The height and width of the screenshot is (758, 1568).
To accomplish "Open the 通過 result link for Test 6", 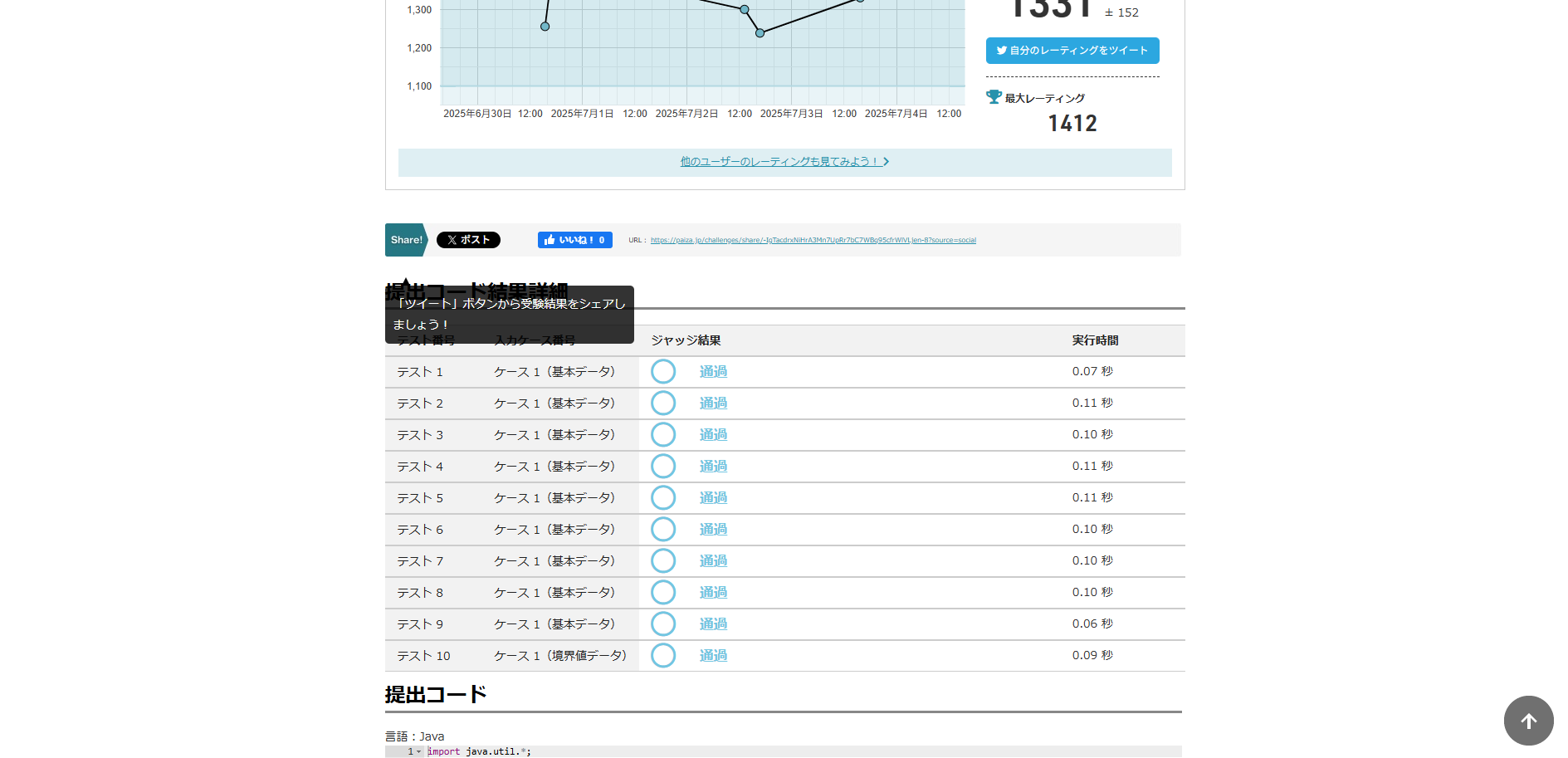I will (x=713, y=530).
